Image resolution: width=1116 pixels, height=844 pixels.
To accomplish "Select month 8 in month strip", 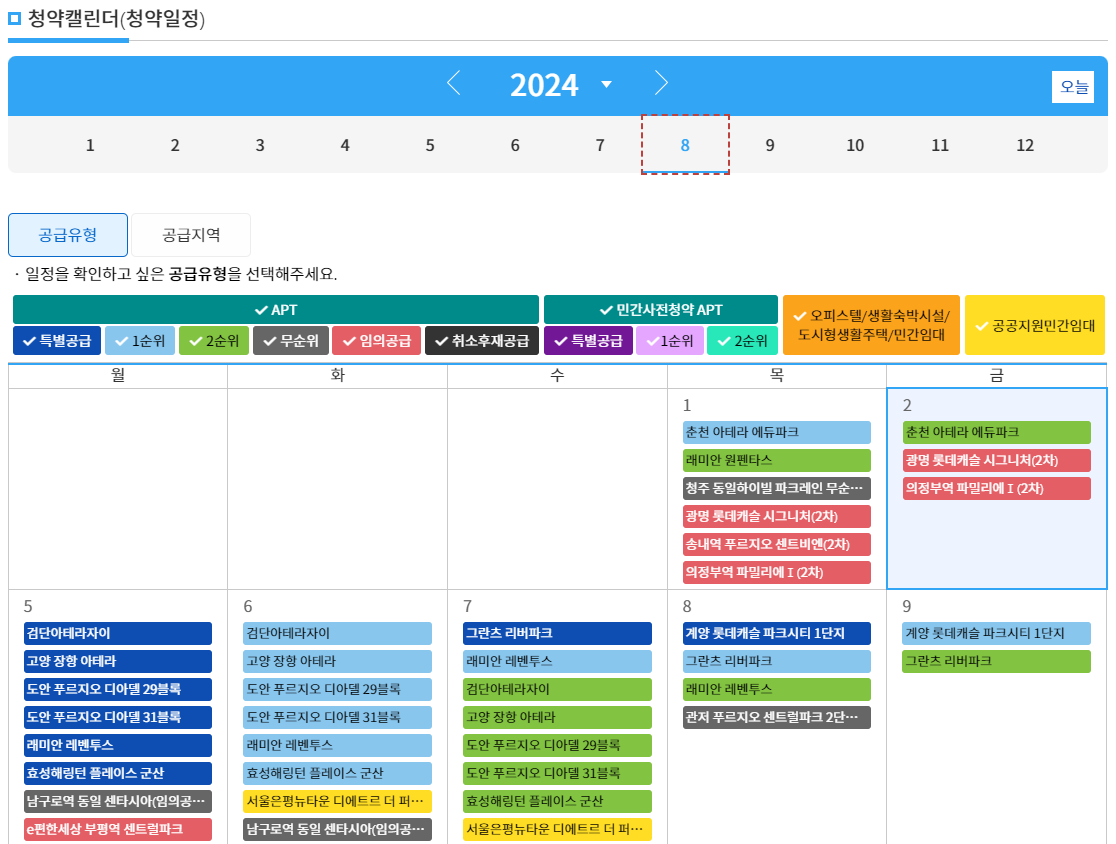I will (x=685, y=145).
